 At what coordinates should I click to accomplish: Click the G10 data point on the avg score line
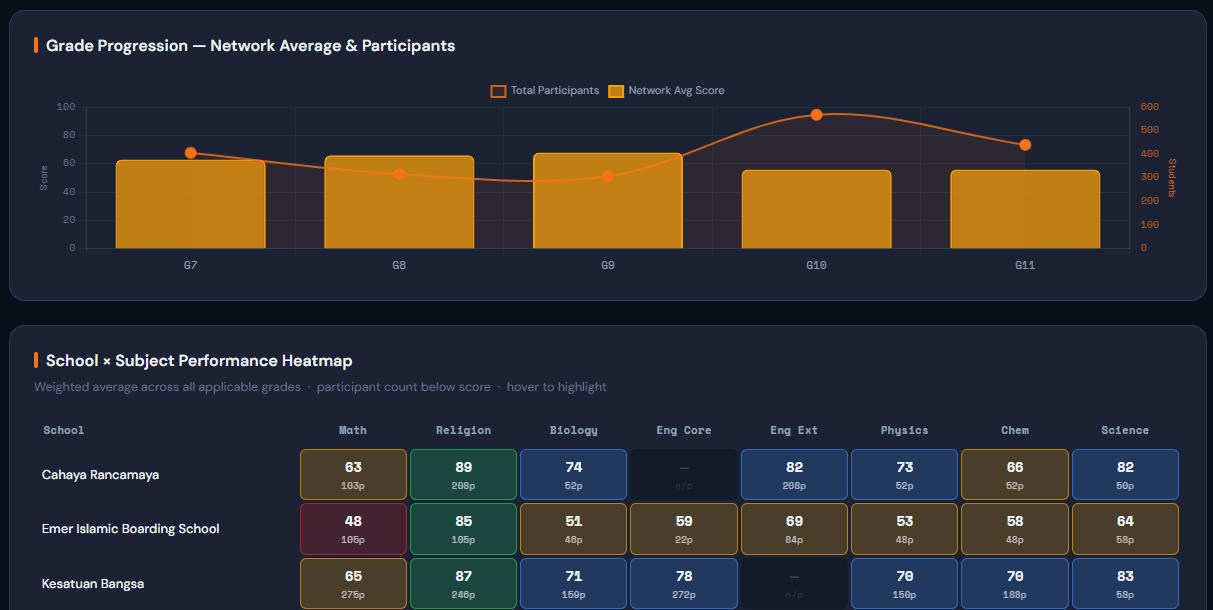pyautogui.click(x=816, y=115)
